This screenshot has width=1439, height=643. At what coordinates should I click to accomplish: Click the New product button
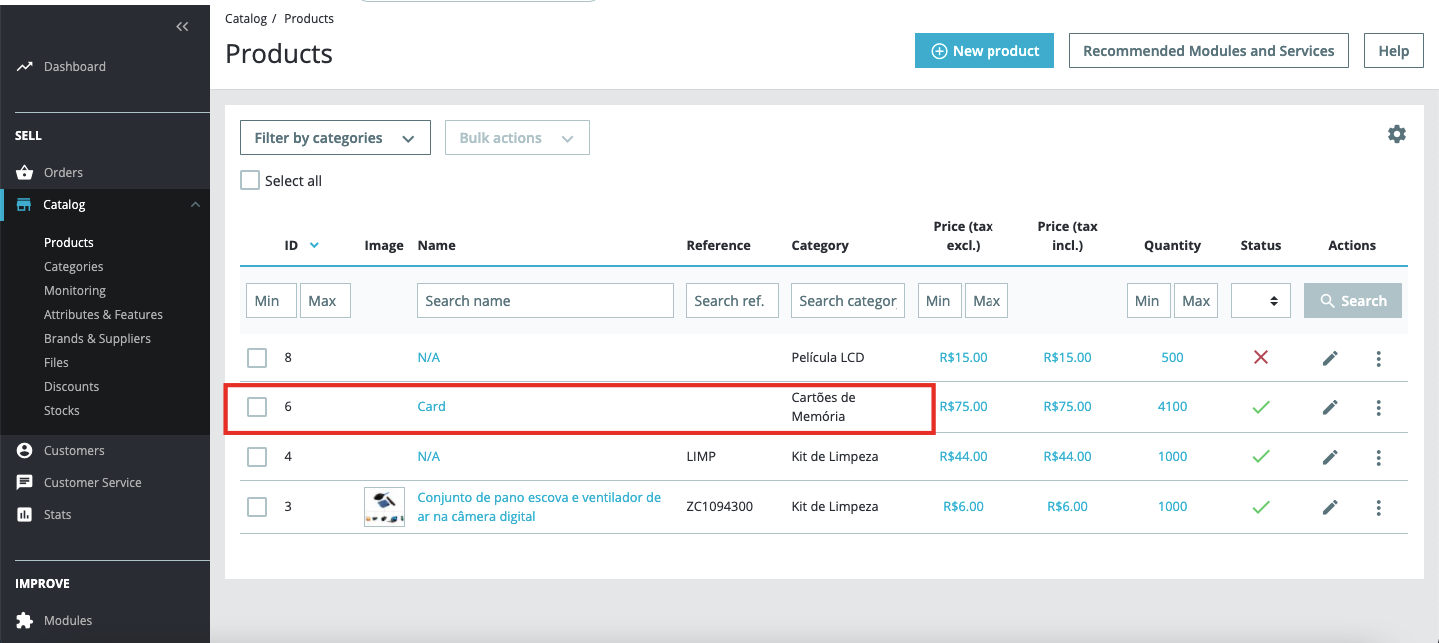pos(984,51)
